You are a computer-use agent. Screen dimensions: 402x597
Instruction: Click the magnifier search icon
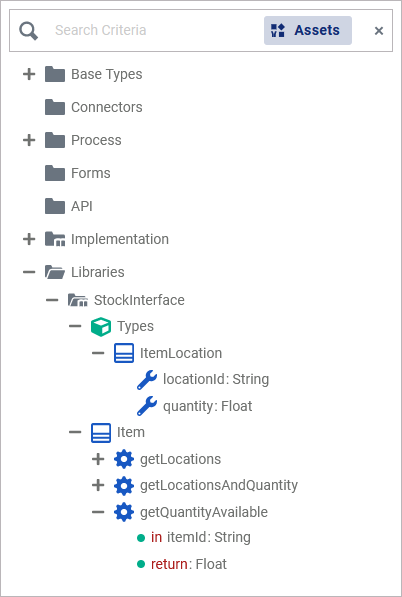pos(29,30)
